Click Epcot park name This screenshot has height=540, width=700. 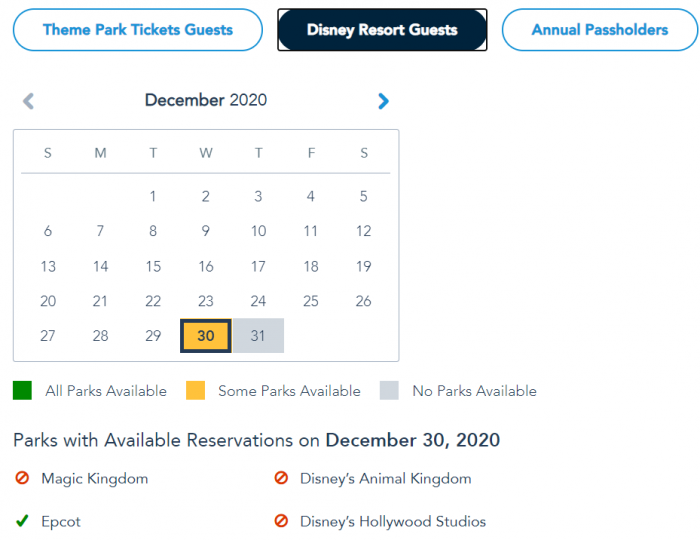point(61,521)
